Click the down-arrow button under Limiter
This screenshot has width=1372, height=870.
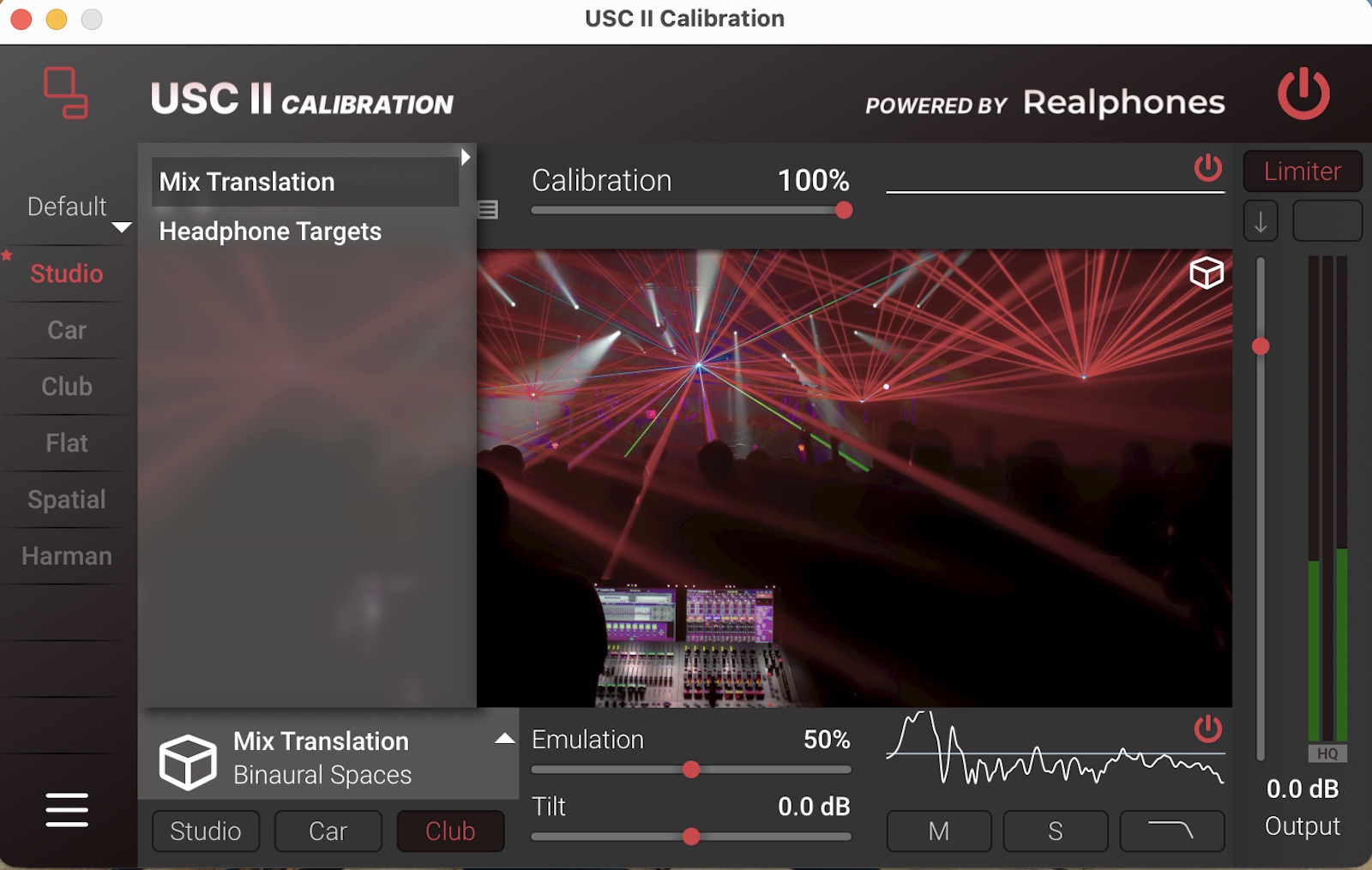coord(1260,220)
